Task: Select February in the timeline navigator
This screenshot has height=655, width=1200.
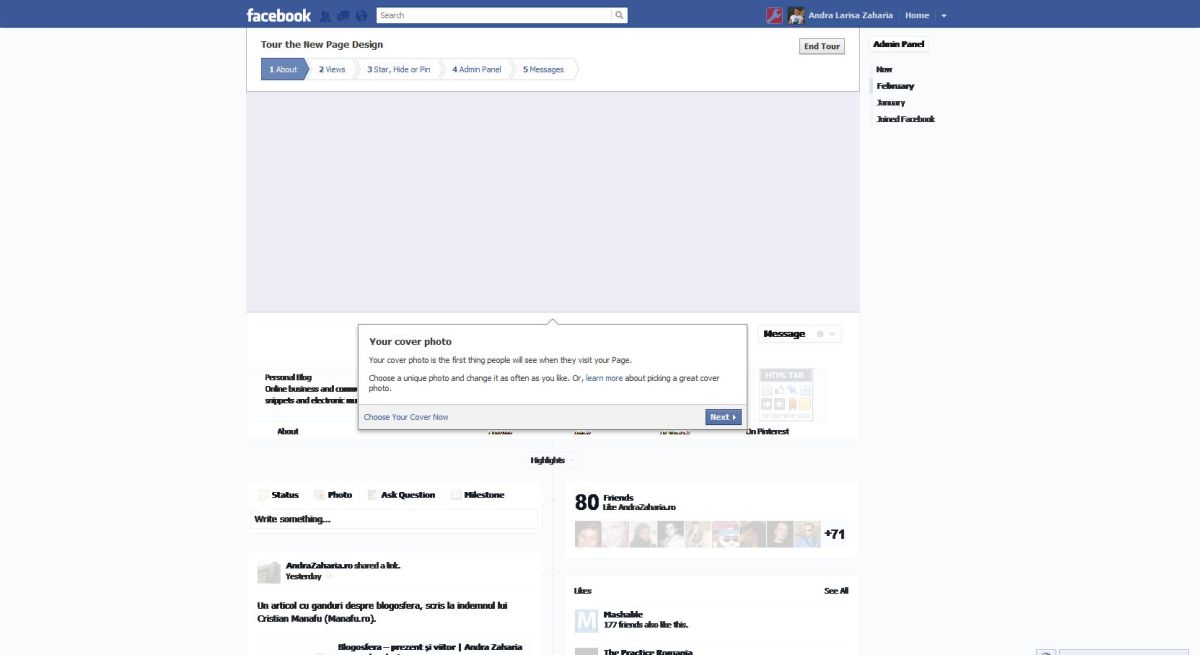Action: click(x=895, y=86)
